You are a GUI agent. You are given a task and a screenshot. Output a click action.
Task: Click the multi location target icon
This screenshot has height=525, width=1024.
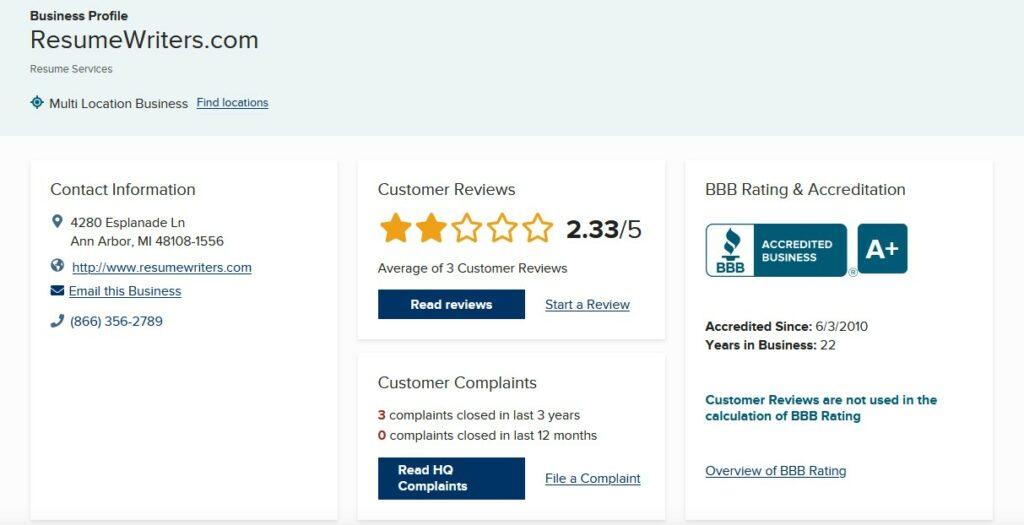pyautogui.click(x=37, y=103)
